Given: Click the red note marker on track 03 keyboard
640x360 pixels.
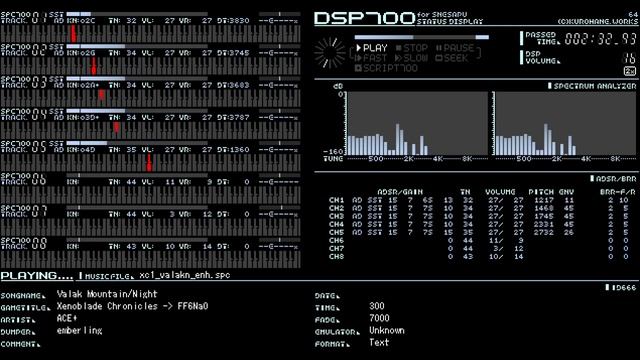Looking at the screenshot, I should pos(102,95).
